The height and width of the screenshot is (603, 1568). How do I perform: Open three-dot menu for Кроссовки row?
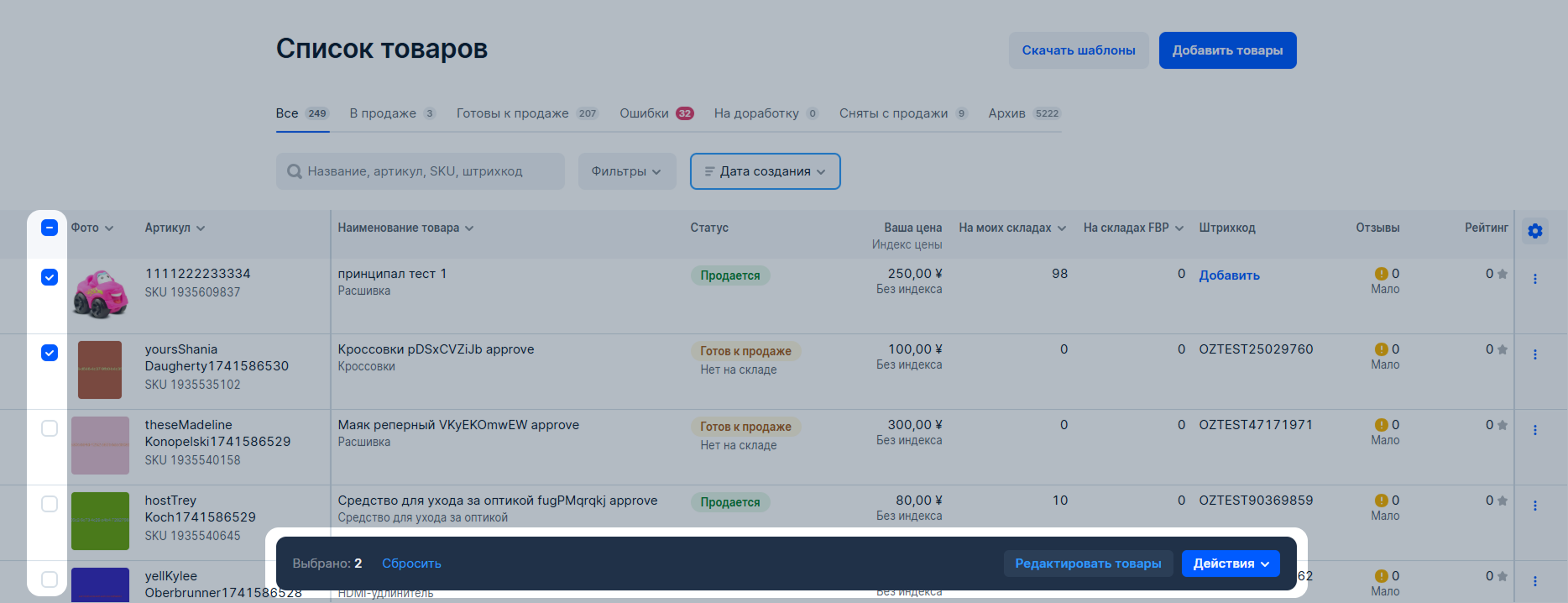(1535, 354)
